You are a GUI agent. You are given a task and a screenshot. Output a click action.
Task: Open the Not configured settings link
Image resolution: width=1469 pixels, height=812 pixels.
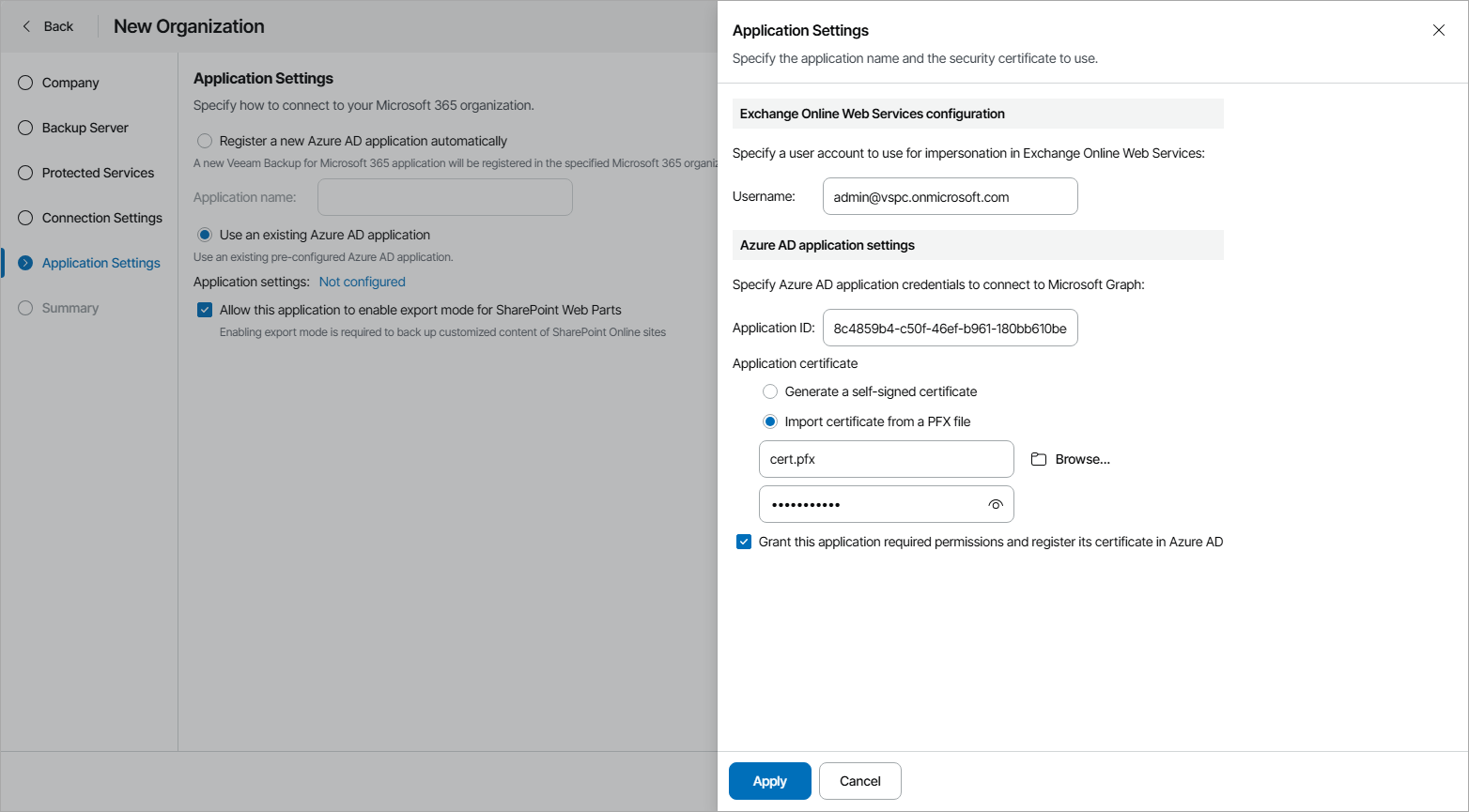[362, 281]
